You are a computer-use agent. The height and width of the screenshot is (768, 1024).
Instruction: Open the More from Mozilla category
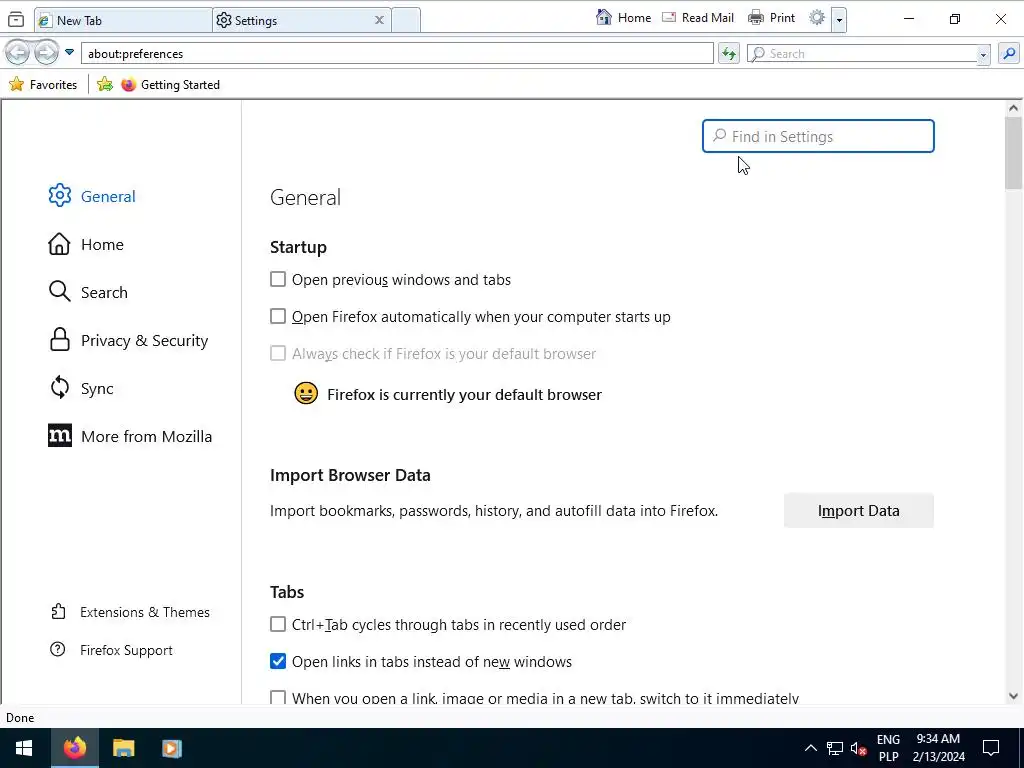130,436
